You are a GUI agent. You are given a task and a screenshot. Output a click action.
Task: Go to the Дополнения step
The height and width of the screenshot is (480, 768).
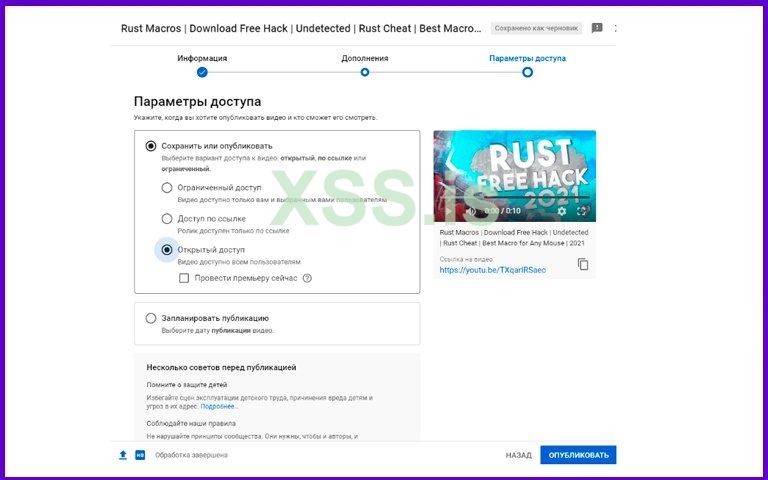pyautogui.click(x=364, y=65)
